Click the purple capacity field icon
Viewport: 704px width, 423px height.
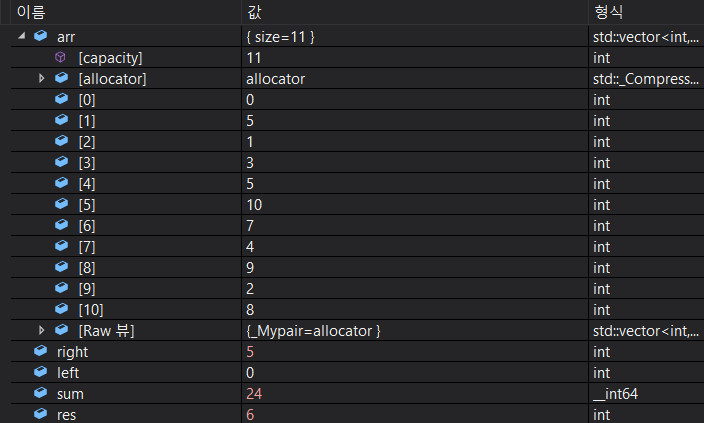(x=61, y=58)
